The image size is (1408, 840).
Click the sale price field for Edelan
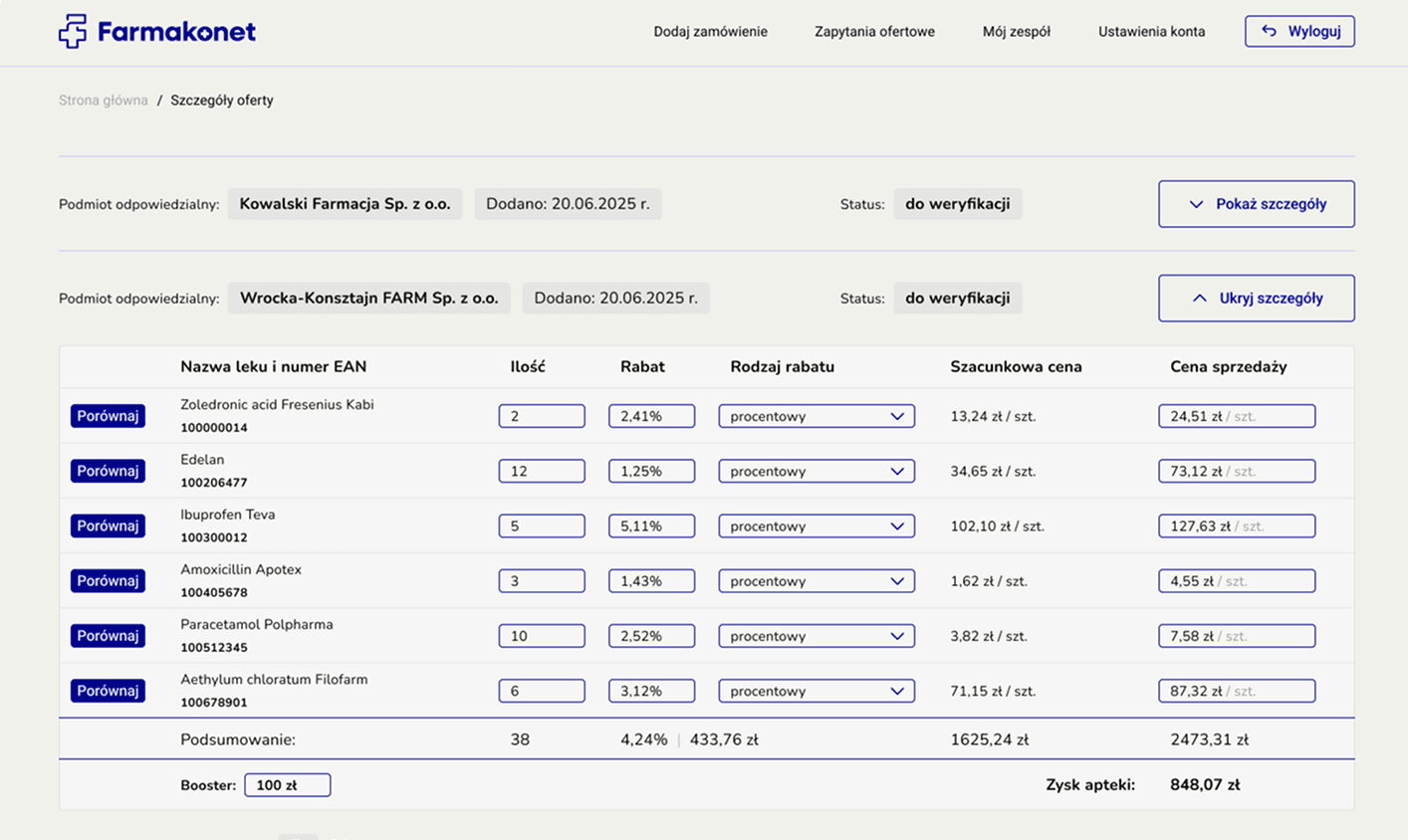pos(1236,471)
